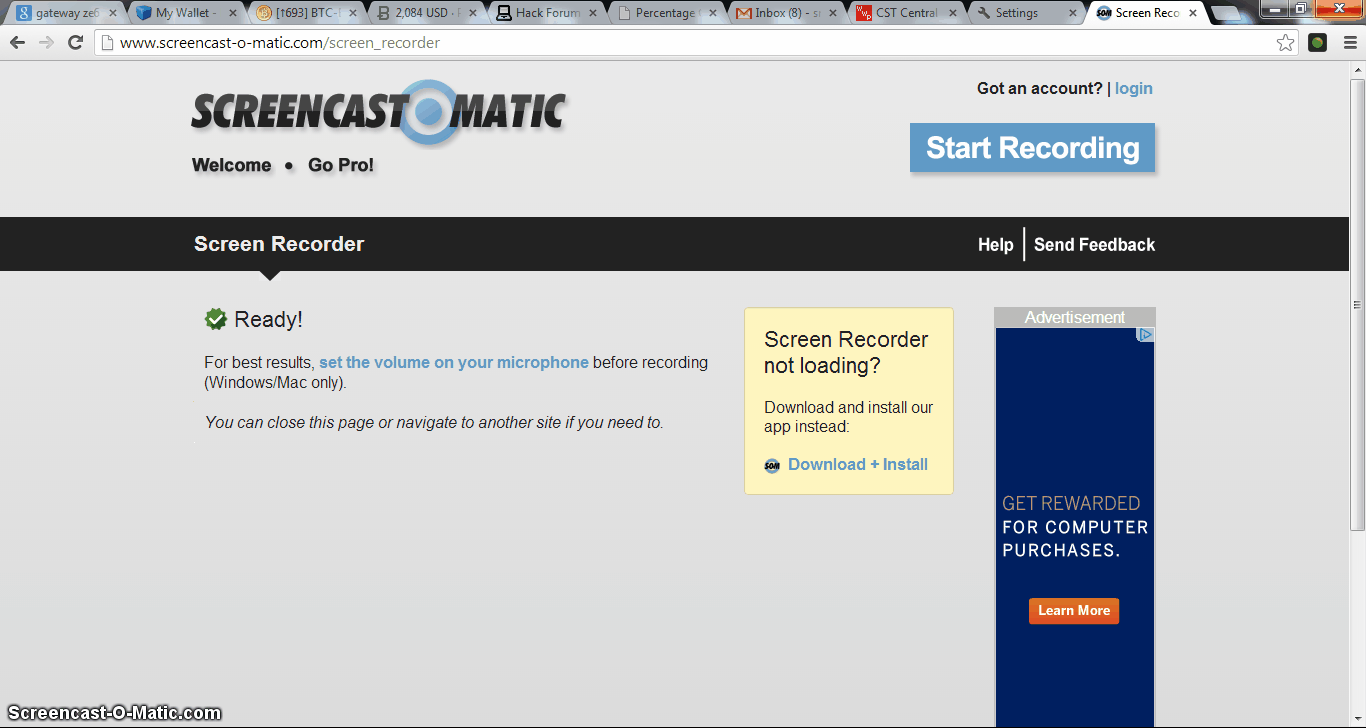Open the Help link
Viewport: 1366px width, 728px height.
click(995, 245)
